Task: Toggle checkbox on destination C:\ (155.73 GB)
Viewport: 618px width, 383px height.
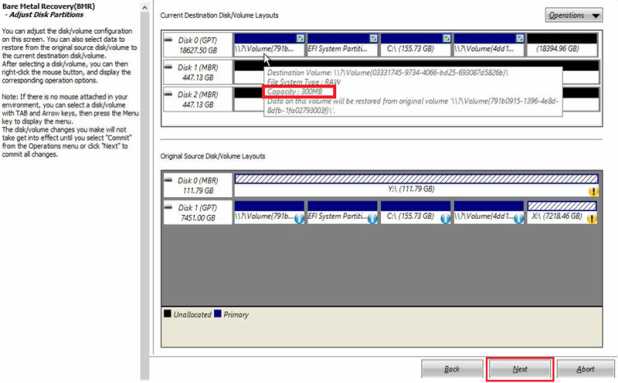Action: [x=447, y=38]
